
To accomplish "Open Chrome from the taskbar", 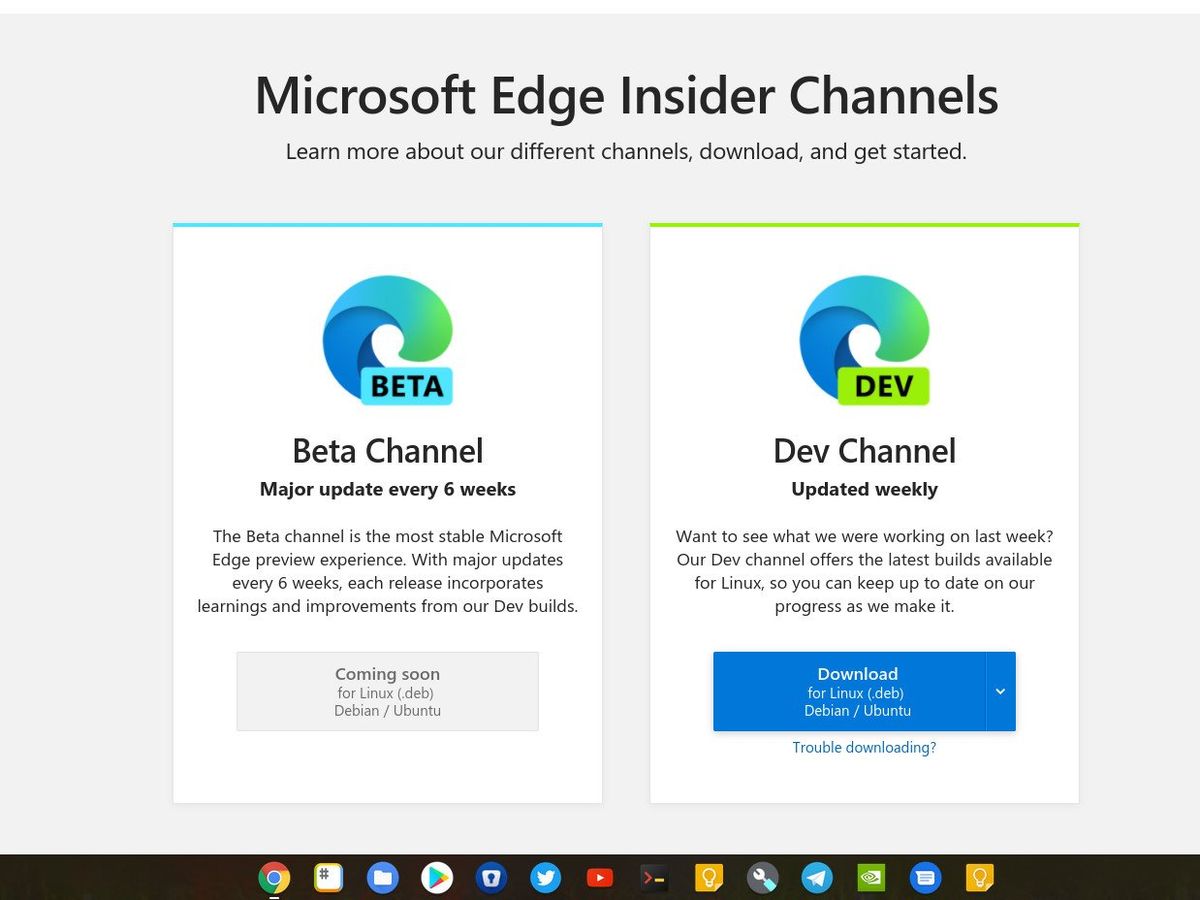I will [275, 877].
